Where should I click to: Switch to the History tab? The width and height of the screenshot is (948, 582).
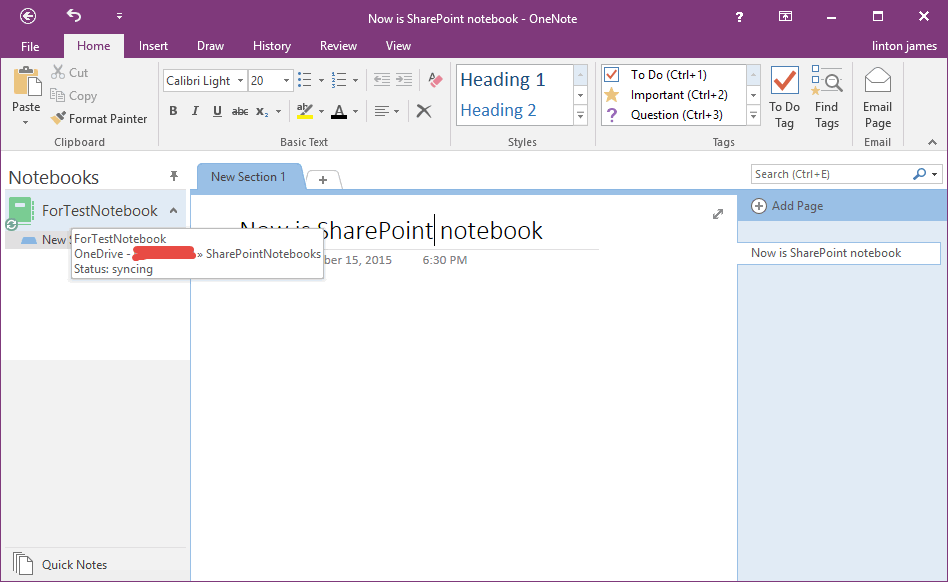coord(271,46)
